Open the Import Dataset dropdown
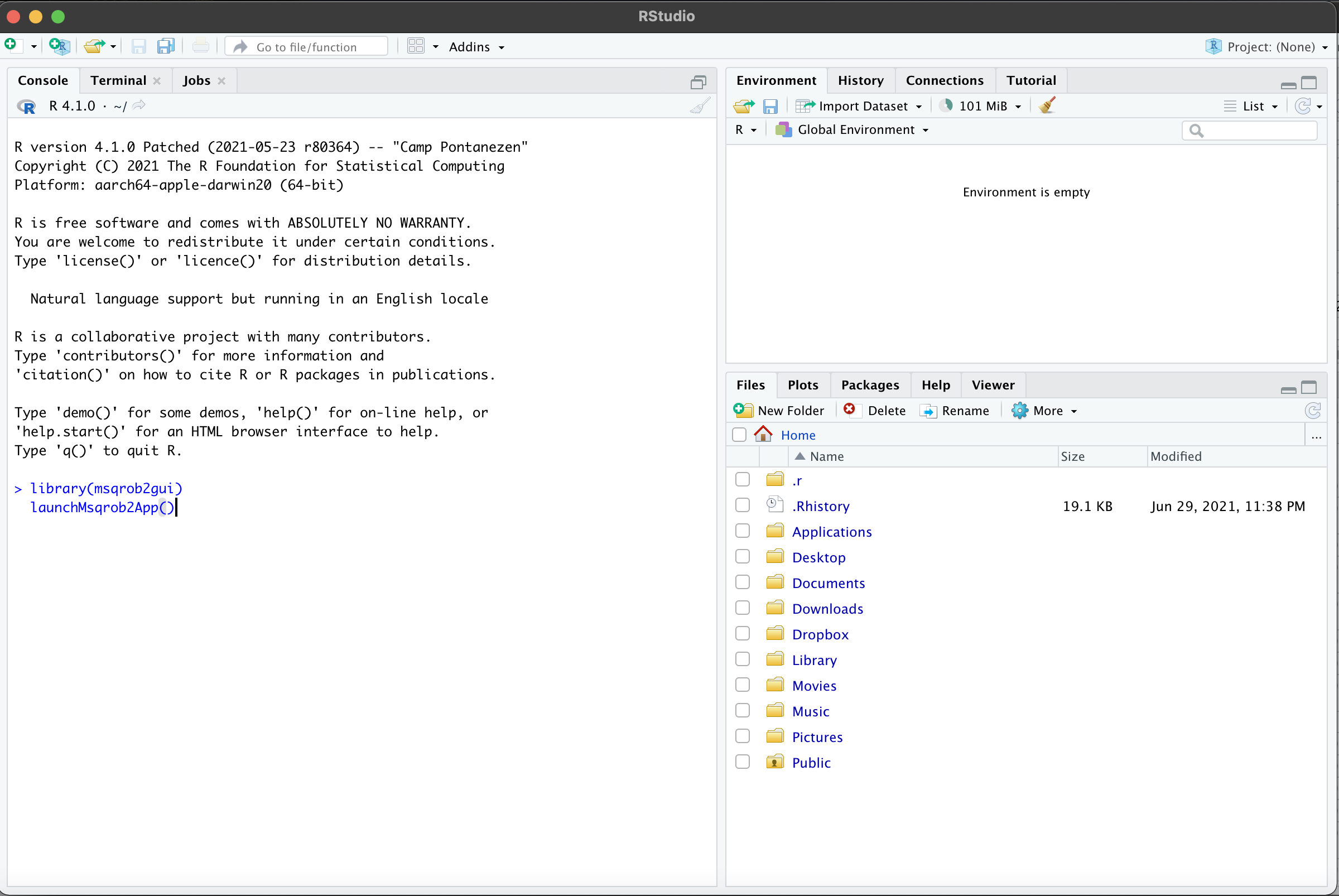This screenshot has height=896, width=1339. tap(863, 107)
